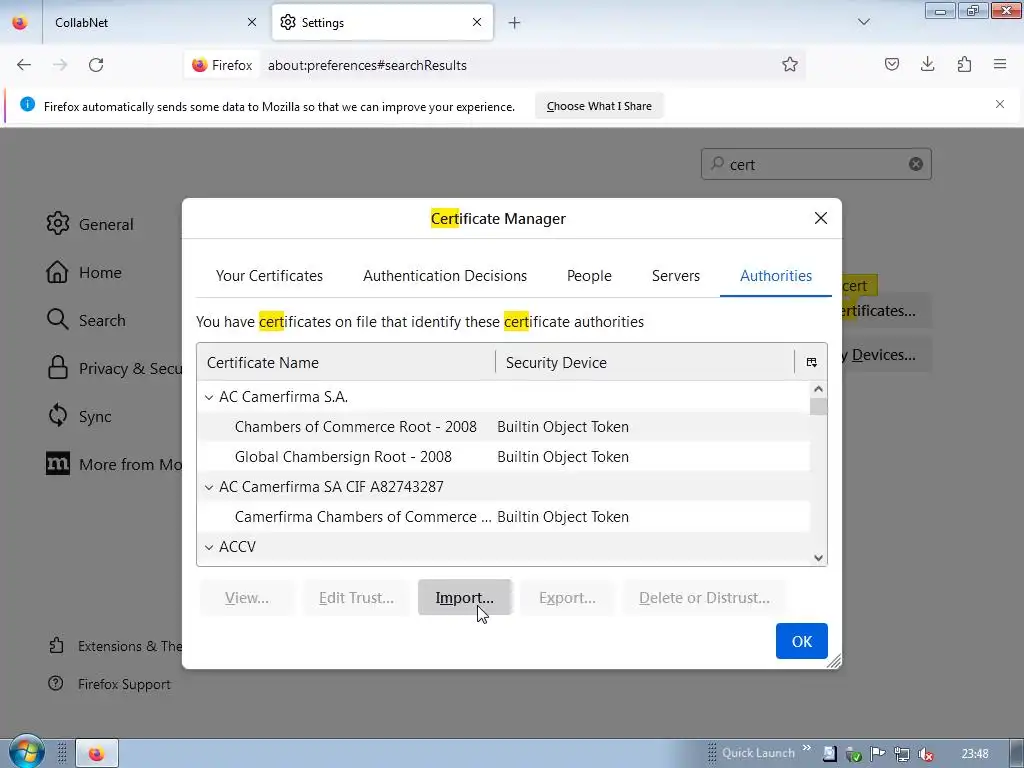Screen dimensions: 1024x768
Task: Open the Windows Start button
Action: [x=26, y=752]
